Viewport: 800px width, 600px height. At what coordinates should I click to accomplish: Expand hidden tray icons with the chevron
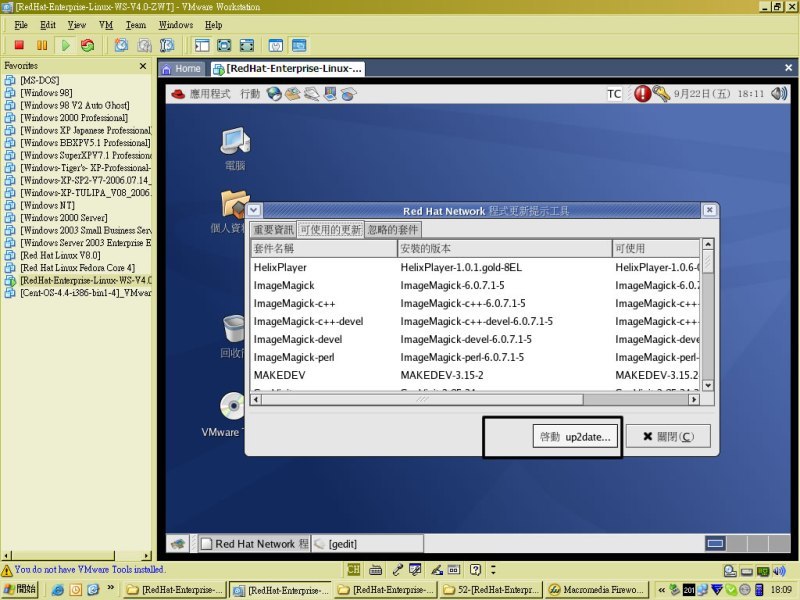tap(662, 590)
